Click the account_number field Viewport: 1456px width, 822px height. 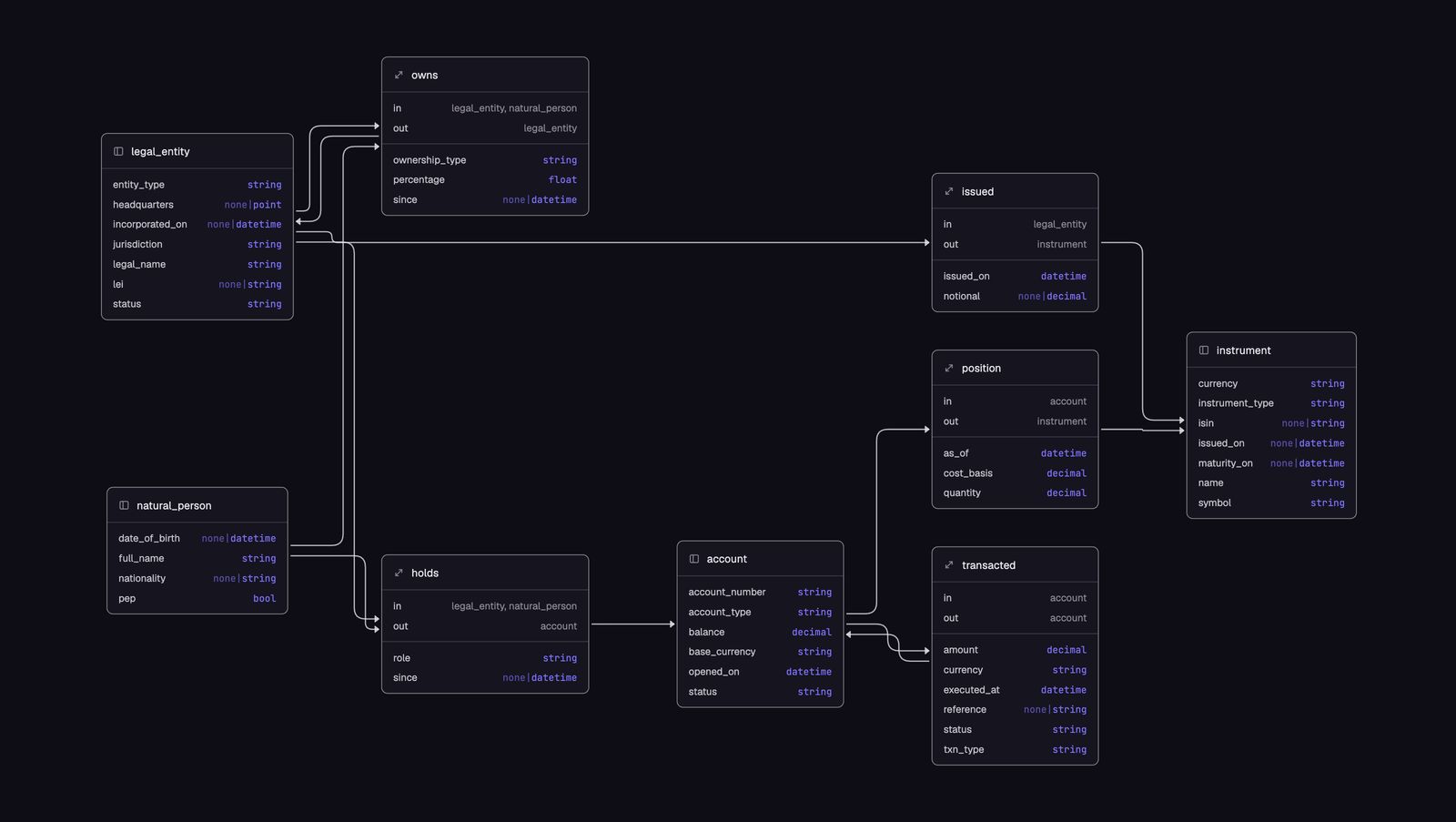760,592
